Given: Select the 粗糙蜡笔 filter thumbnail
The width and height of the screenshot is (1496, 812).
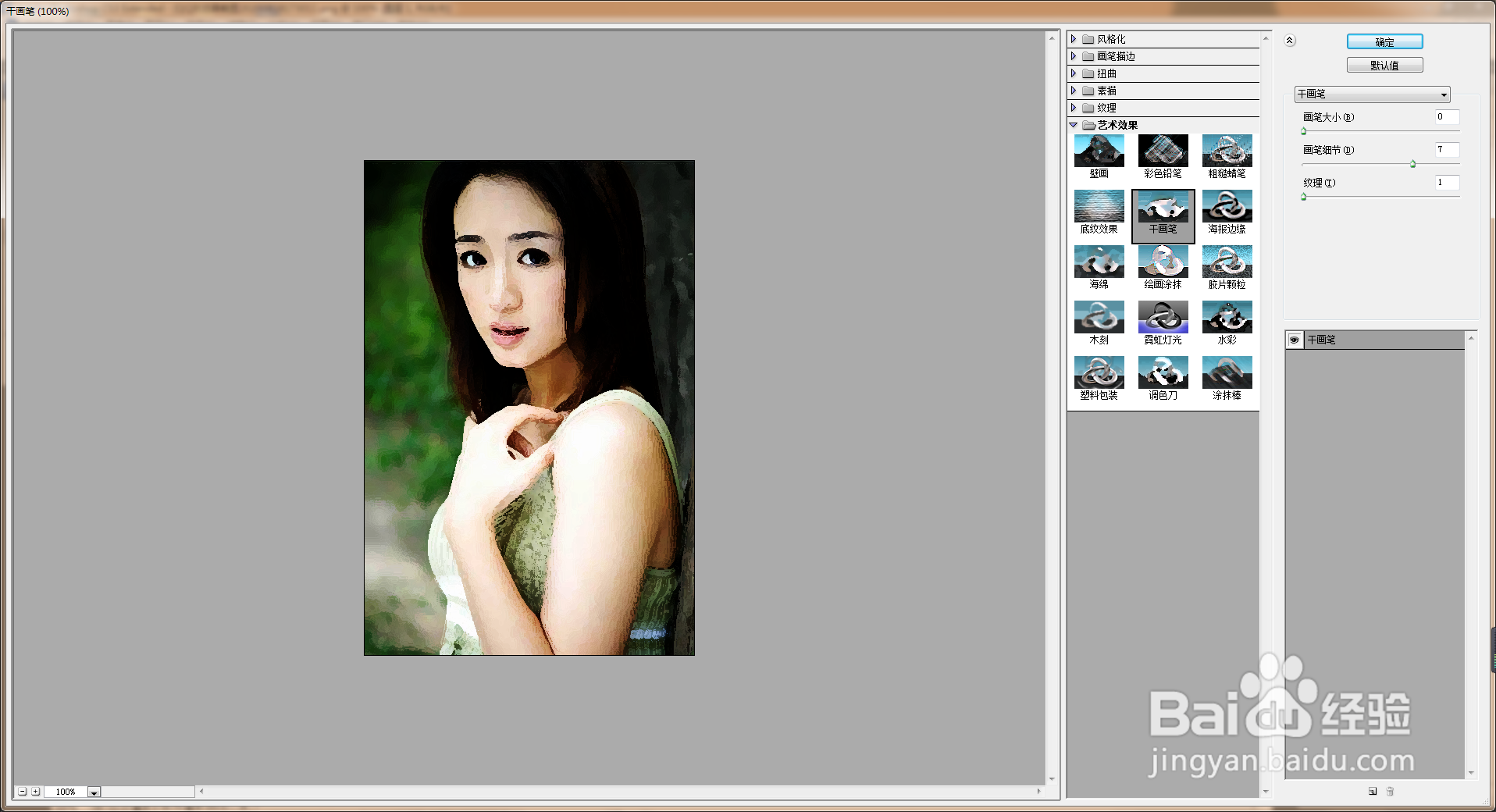Looking at the screenshot, I should pos(1227,151).
